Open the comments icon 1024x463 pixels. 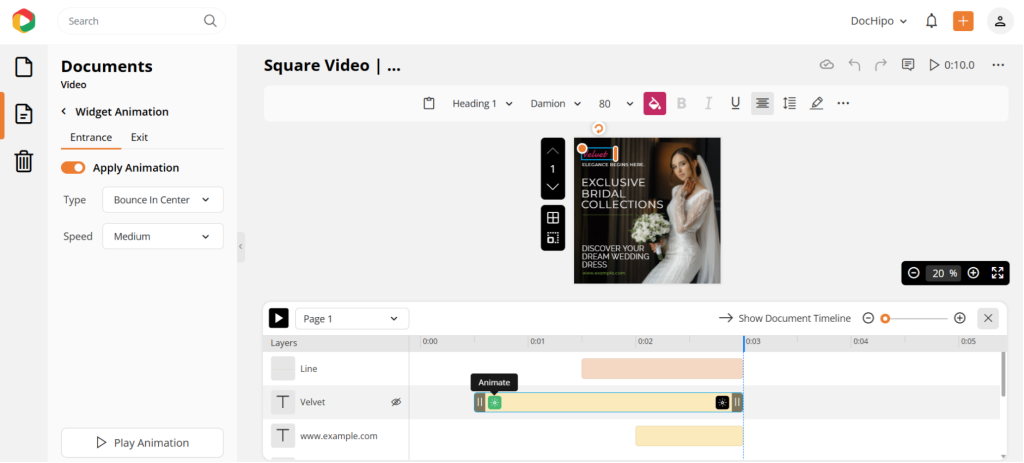[x=907, y=65]
